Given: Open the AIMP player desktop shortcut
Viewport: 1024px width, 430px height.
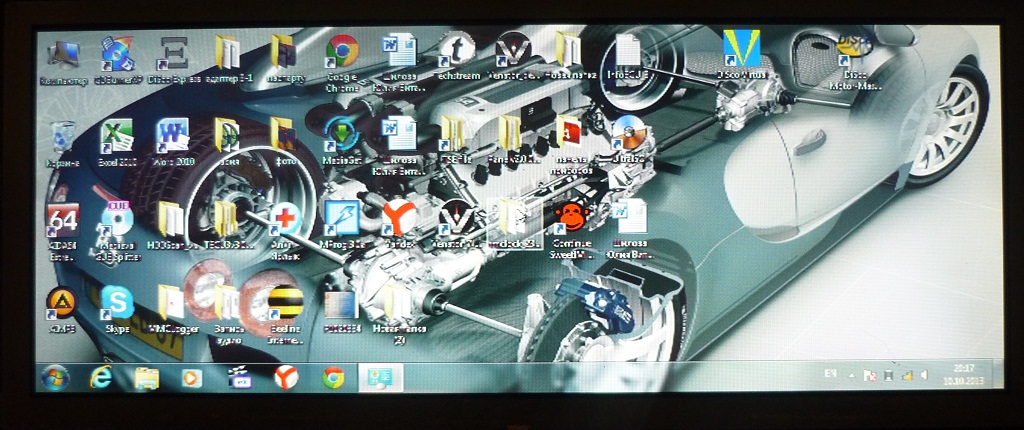Looking at the screenshot, I should point(60,302).
